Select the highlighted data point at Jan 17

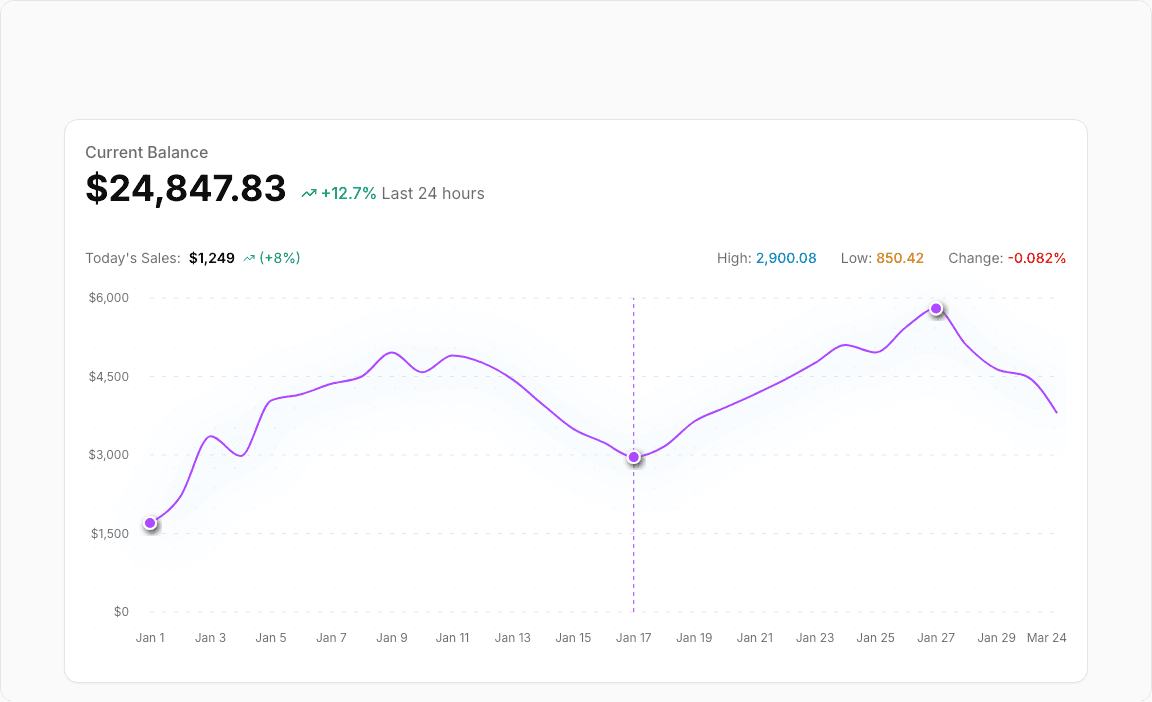click(x=634, y=457)
